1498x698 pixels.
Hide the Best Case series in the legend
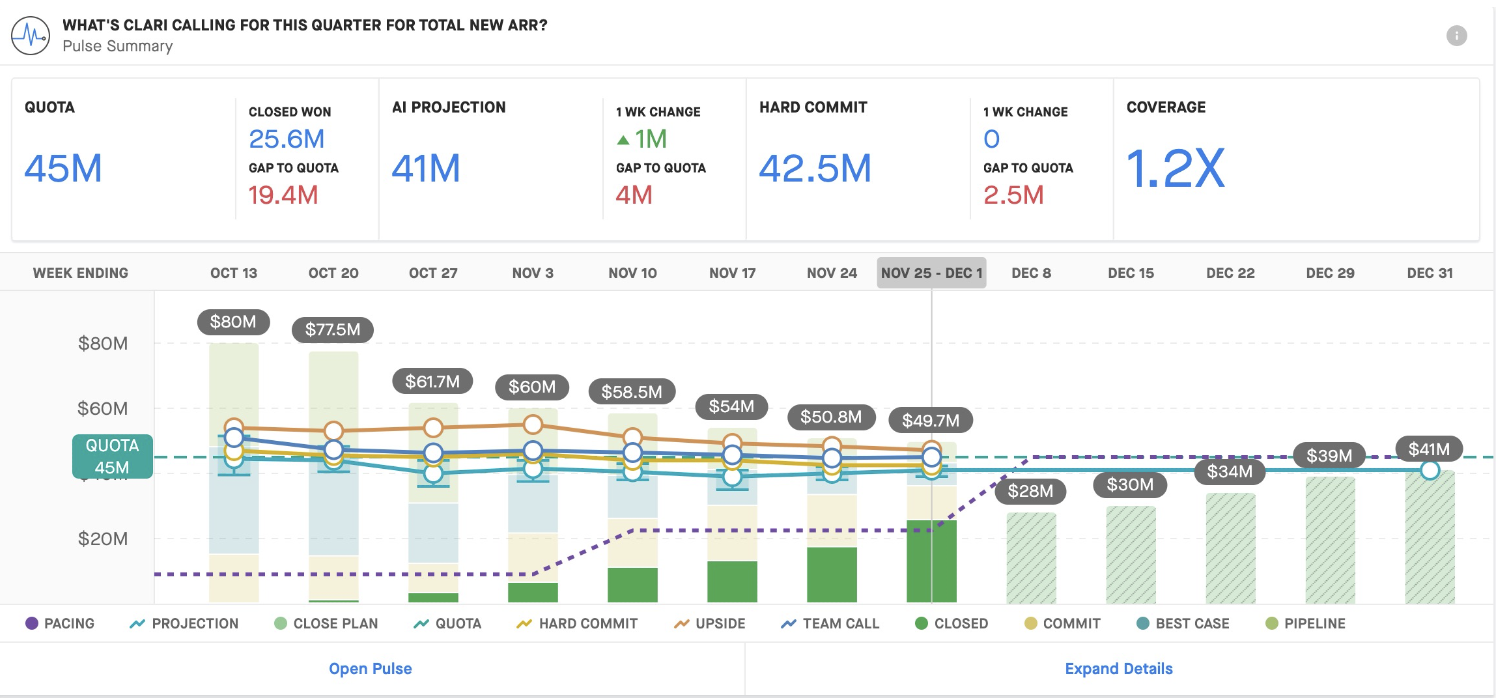1182,623
